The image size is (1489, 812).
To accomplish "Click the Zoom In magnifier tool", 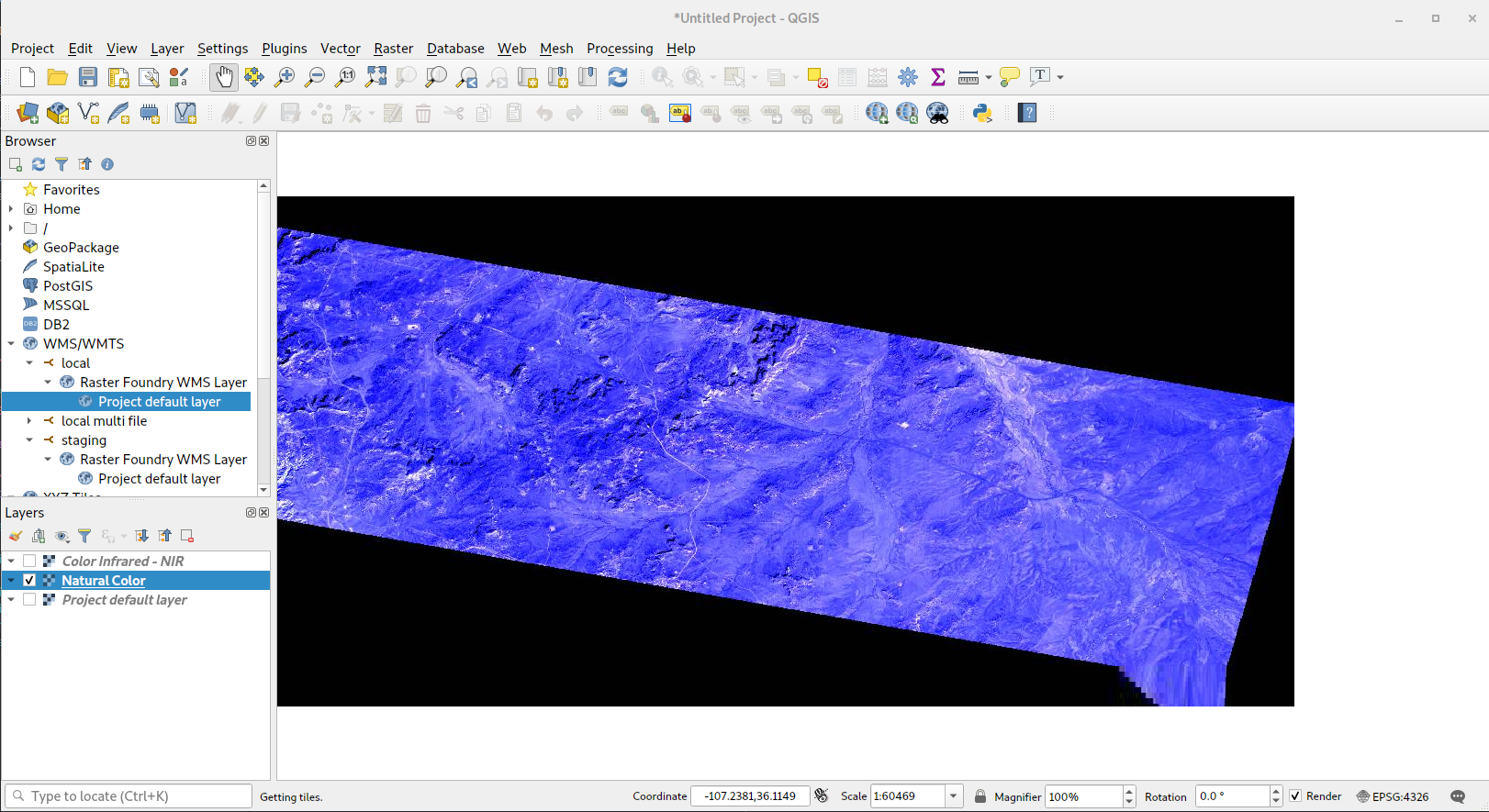I will tap(285, 77).
